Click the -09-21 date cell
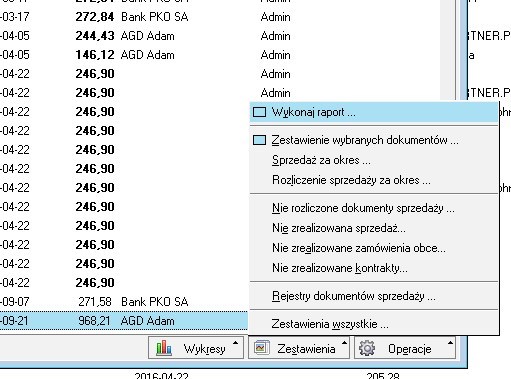The width and height of the screenshot is (511, 379). coord(15,321)
